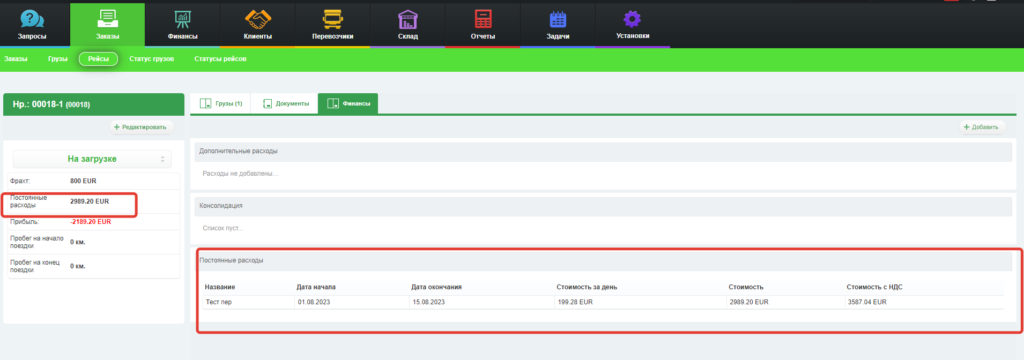
Task: Click the Фрахт value 800 EUR
Action: tap(83, 180)
